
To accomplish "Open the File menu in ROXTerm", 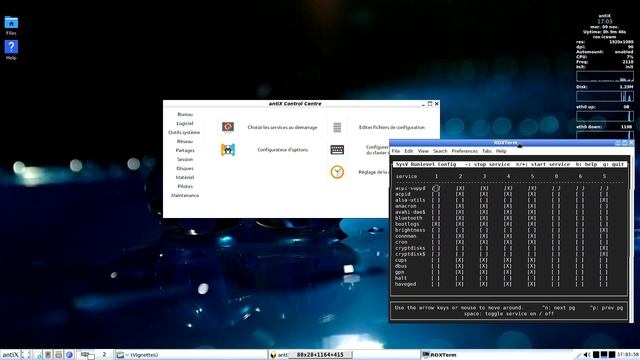I will [396, 151].
